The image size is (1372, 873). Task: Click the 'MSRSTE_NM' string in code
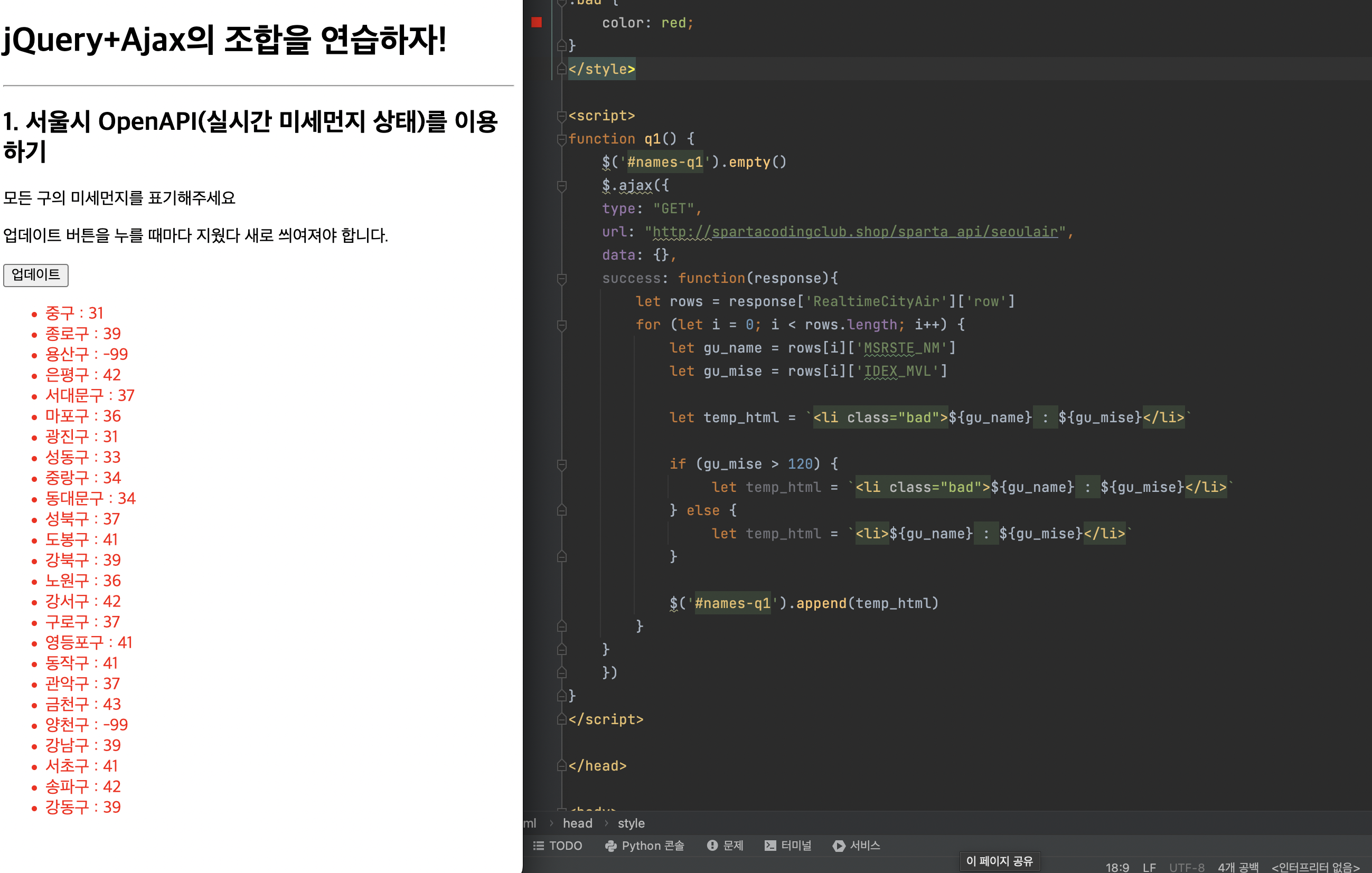click(x=901, y=348)
